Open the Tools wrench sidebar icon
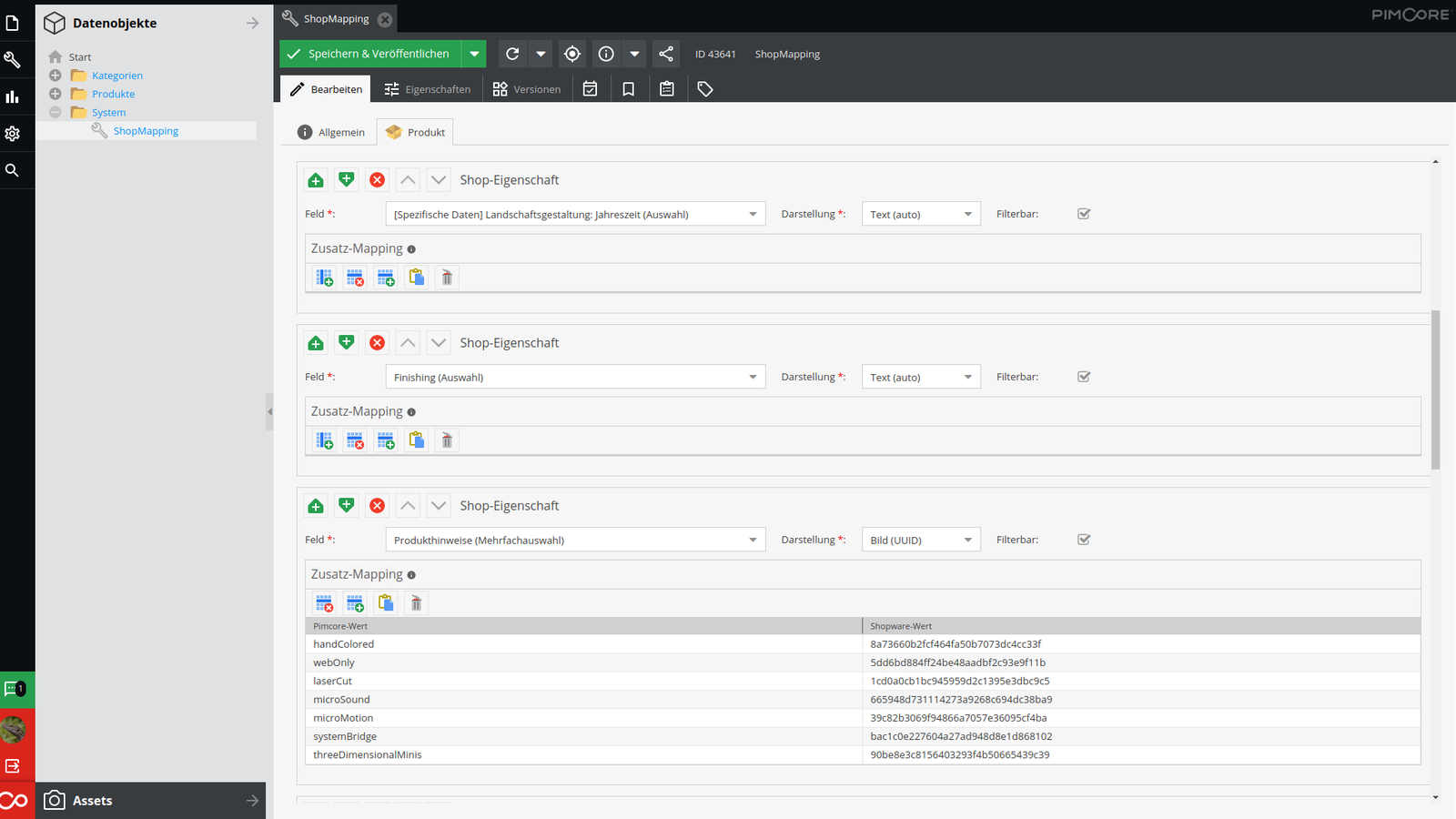Viewport: 1456px width, 819px height. click(13, 60)
